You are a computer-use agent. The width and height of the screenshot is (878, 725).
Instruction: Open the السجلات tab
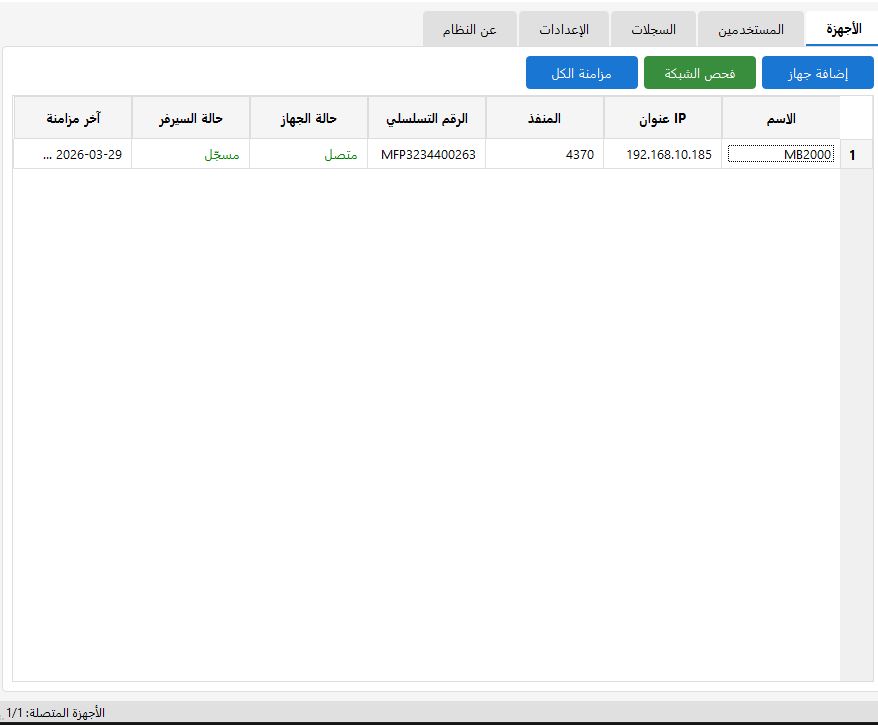click(653, 29)
